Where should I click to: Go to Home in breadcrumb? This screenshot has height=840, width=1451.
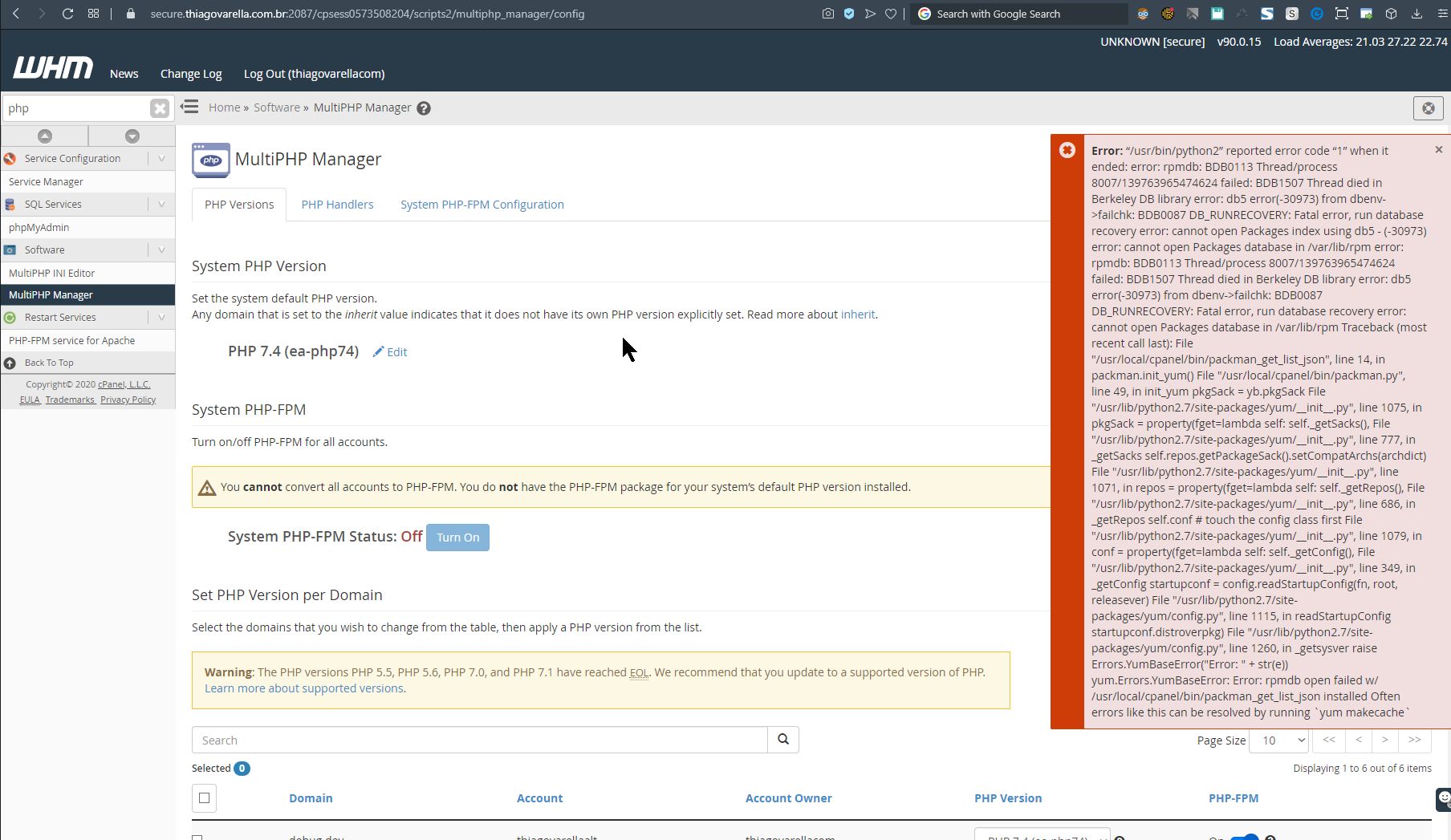pos(224,108)
